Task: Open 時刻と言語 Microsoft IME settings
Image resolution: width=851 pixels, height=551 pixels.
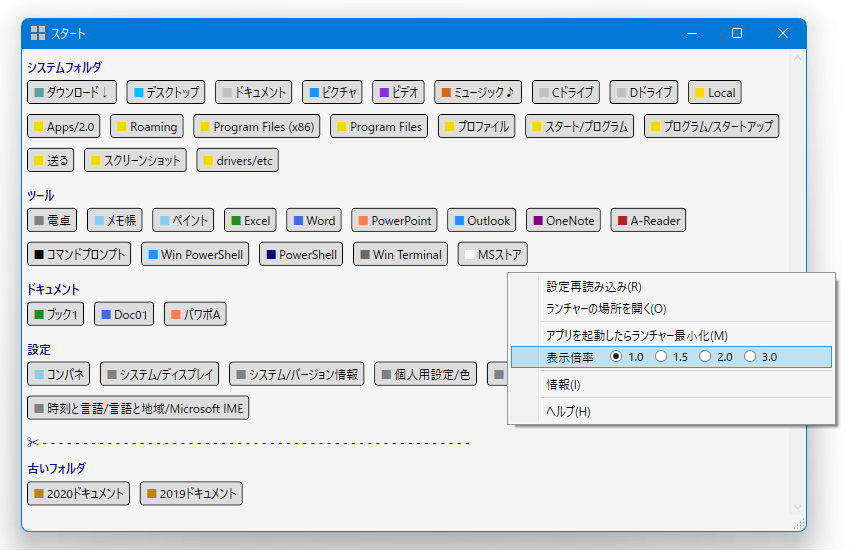Action: coord(138,408)
